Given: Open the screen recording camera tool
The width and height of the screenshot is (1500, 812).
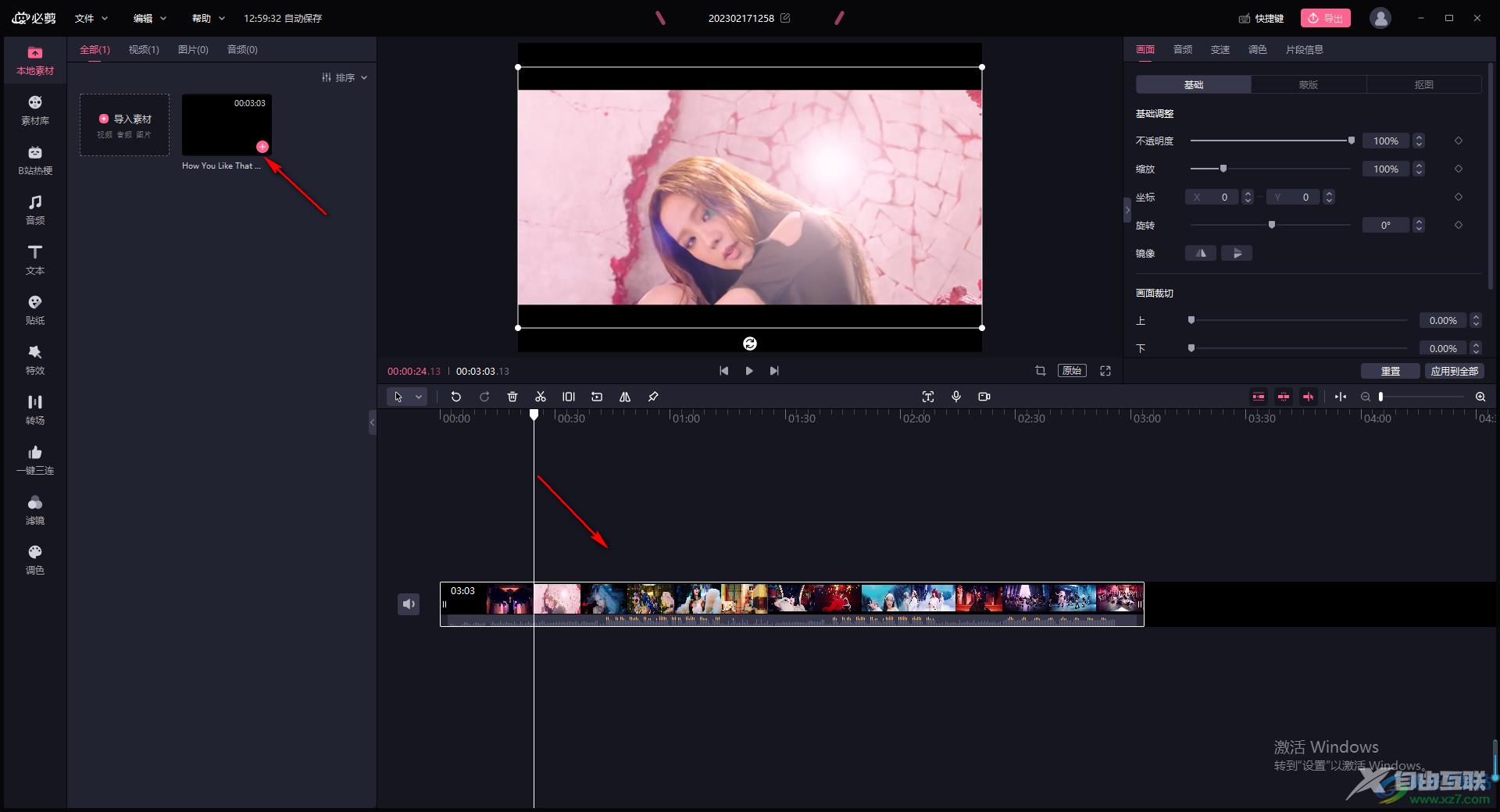Looking at the screenshot, I should pos(984,397).
